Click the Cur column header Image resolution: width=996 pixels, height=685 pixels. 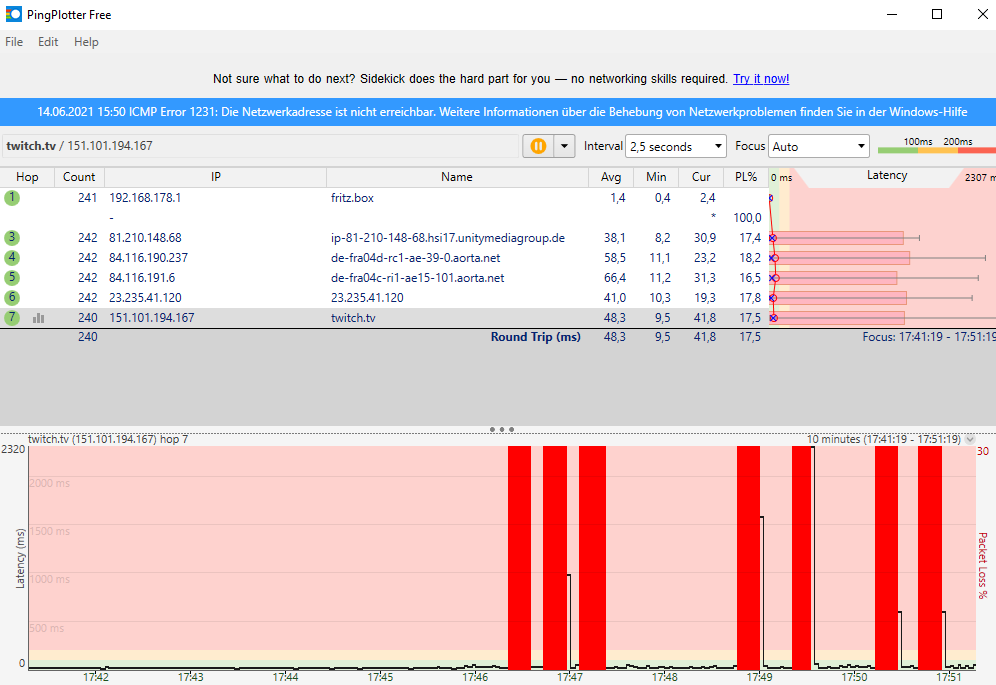701,177
